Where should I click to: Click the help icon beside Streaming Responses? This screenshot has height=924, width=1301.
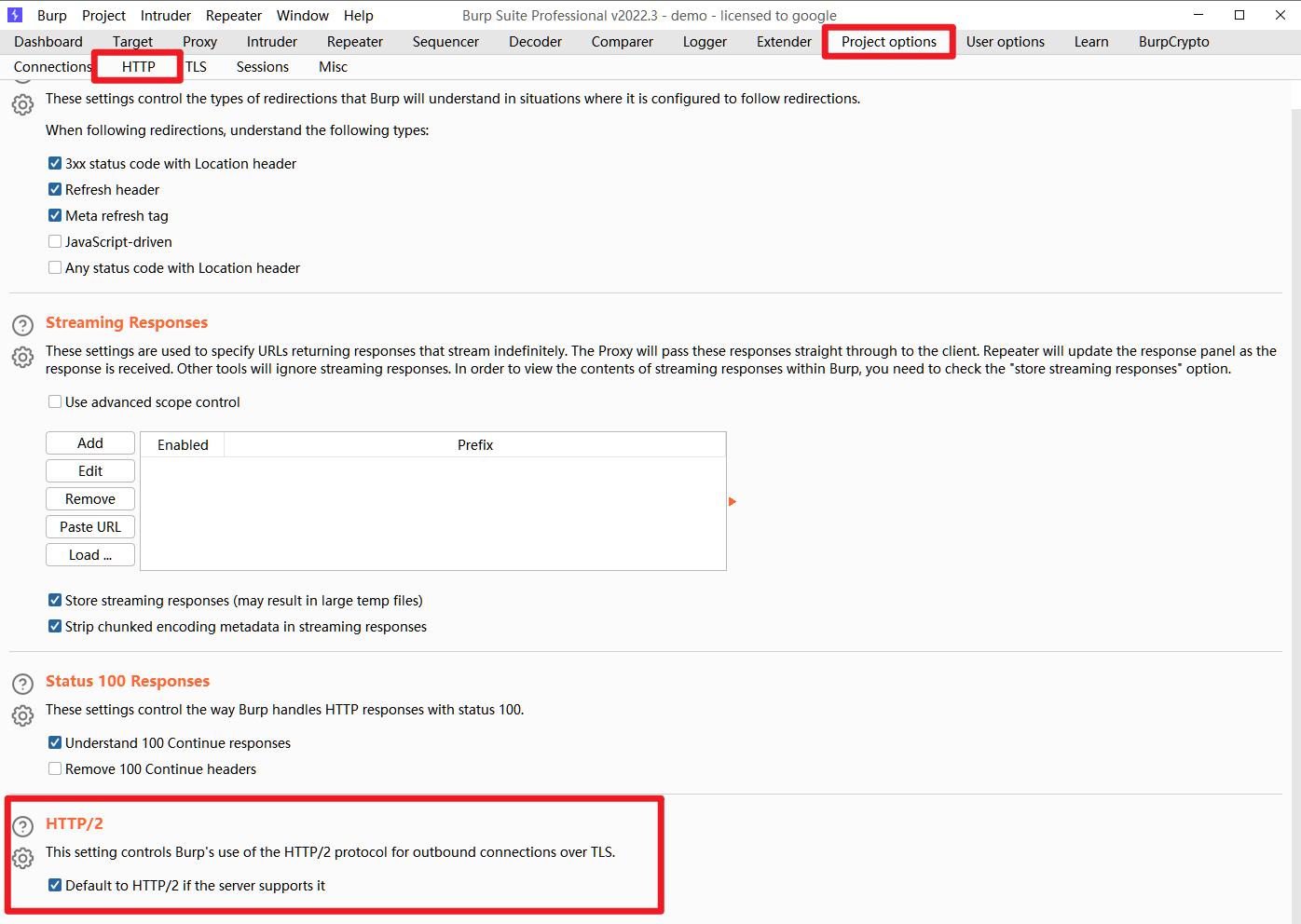22,325
